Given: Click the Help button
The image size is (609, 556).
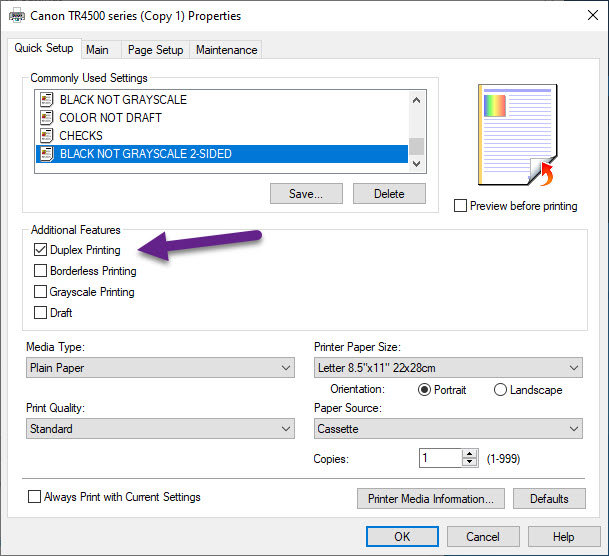Looking at the screenshot, I should (564, 537).
